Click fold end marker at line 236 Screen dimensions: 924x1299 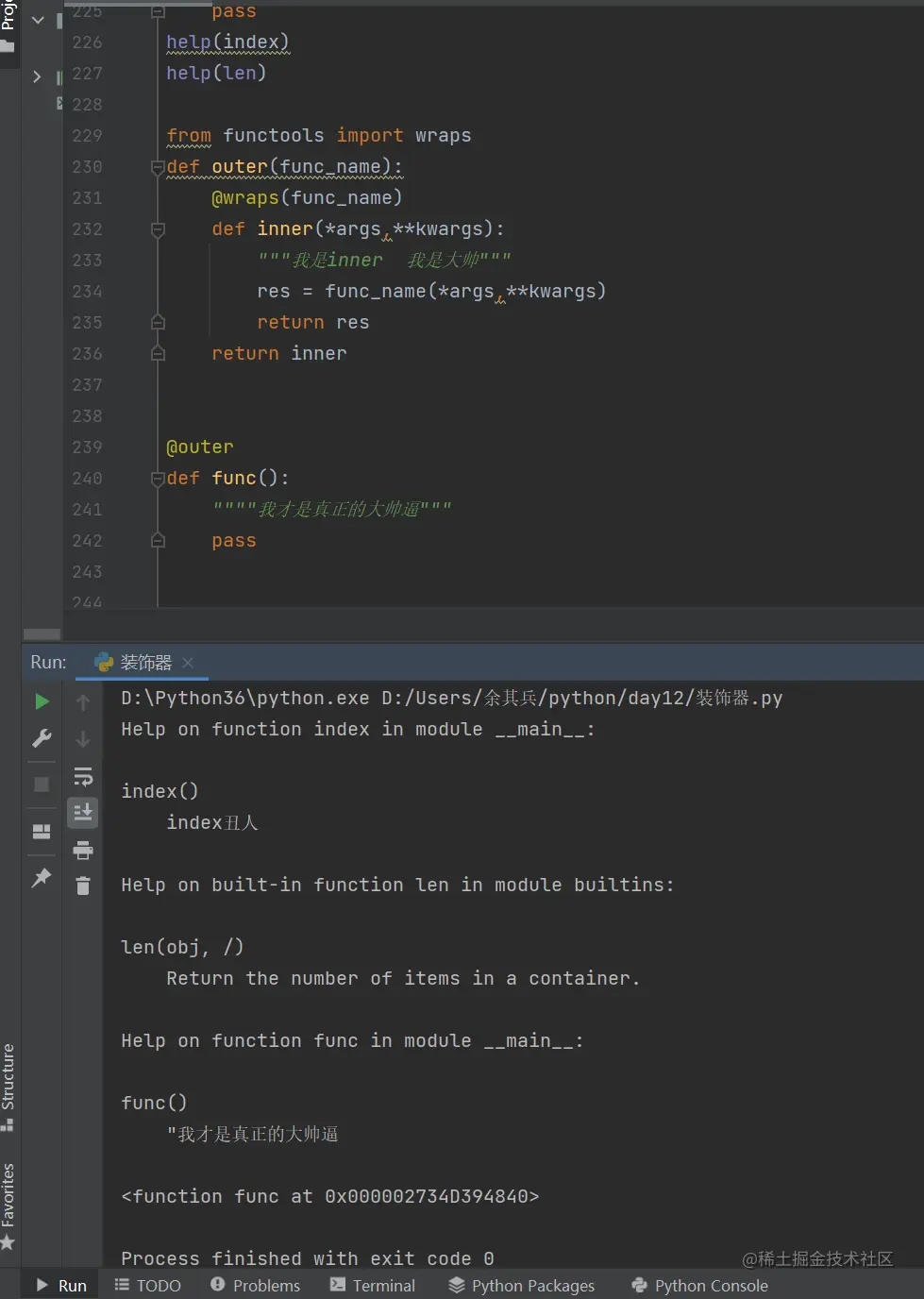pyautogui.click(x=158, y=354)
